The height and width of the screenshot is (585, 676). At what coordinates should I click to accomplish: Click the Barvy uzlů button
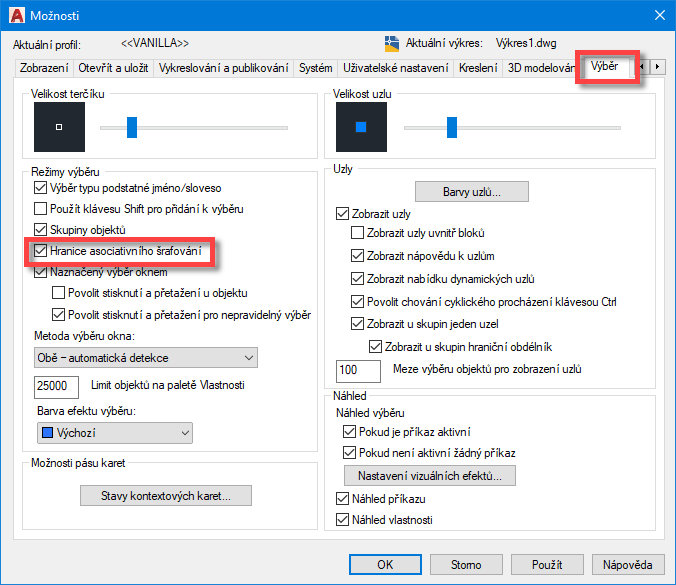point(472,191)
